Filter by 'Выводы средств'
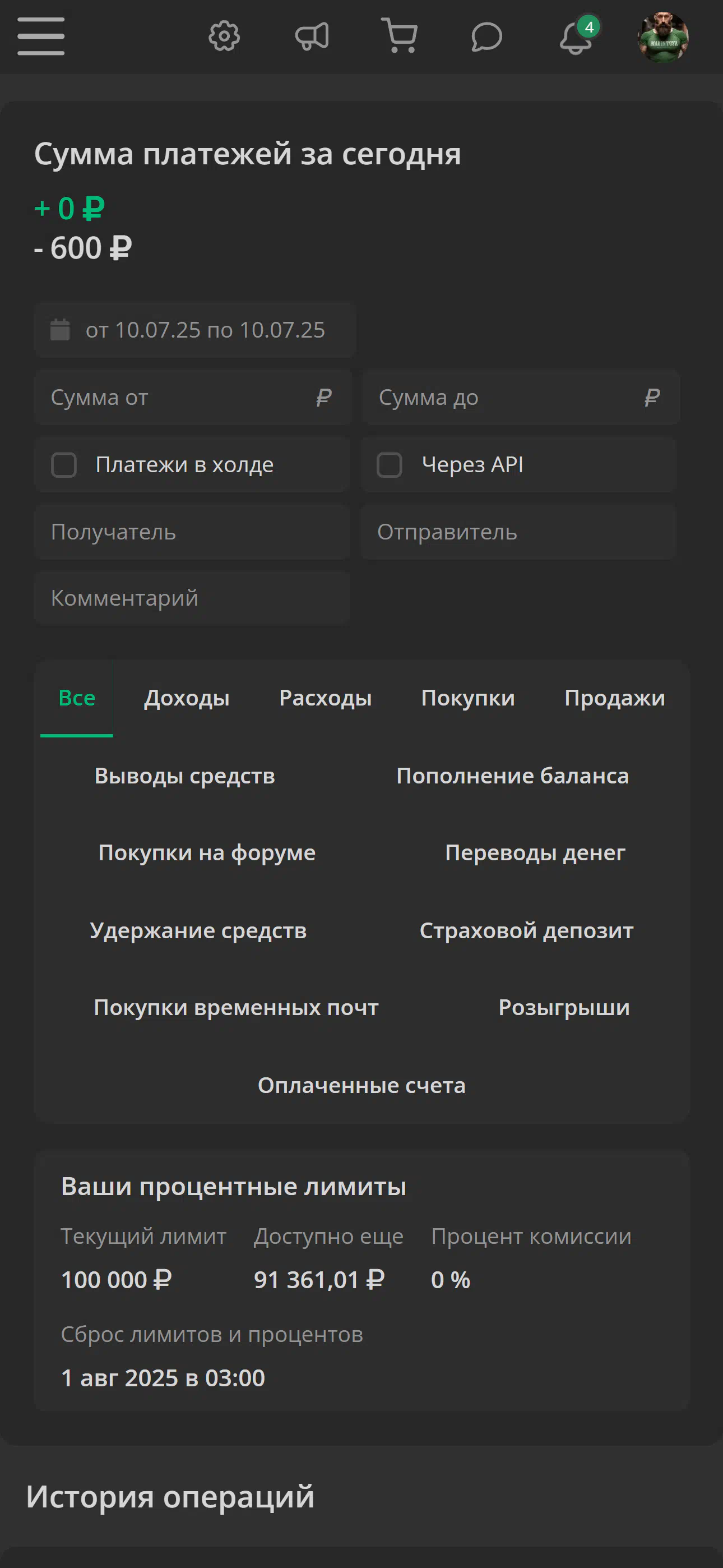This screenshot has width=723, height=1568. [185, 776]
